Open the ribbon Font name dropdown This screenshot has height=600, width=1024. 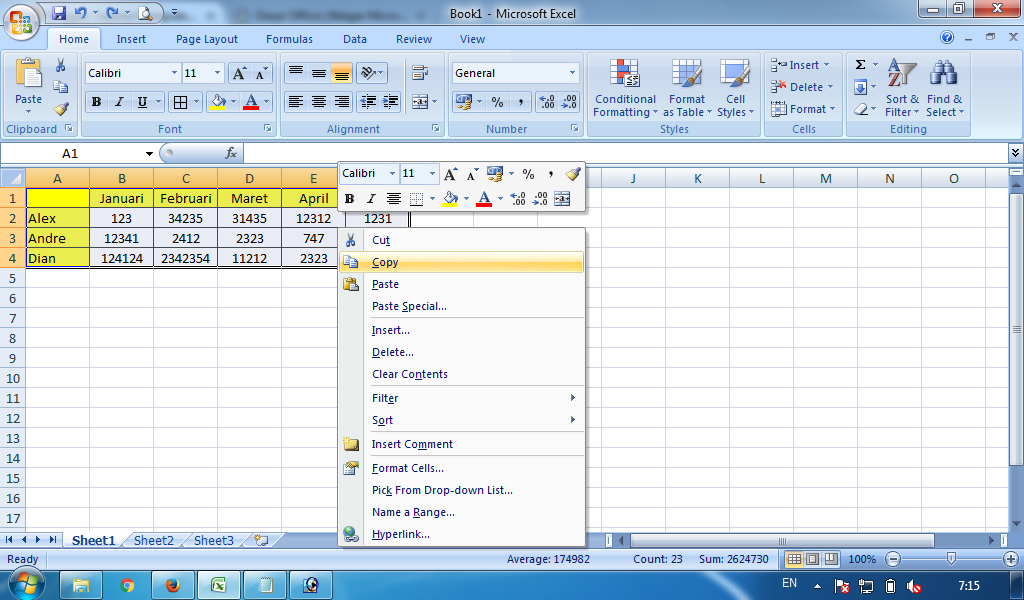coord(174,73)
